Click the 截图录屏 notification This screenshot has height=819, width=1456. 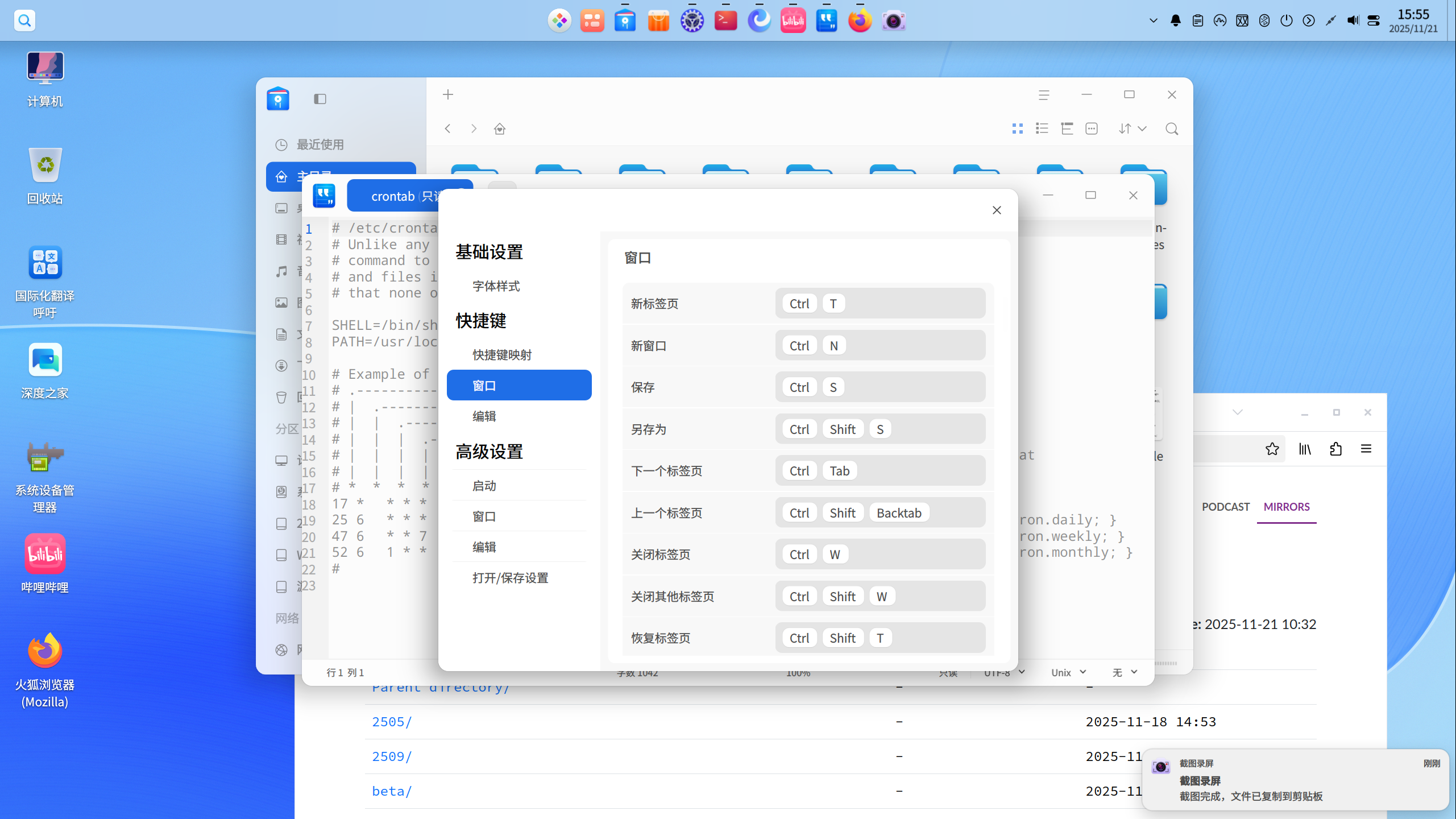pos(1295,779)
